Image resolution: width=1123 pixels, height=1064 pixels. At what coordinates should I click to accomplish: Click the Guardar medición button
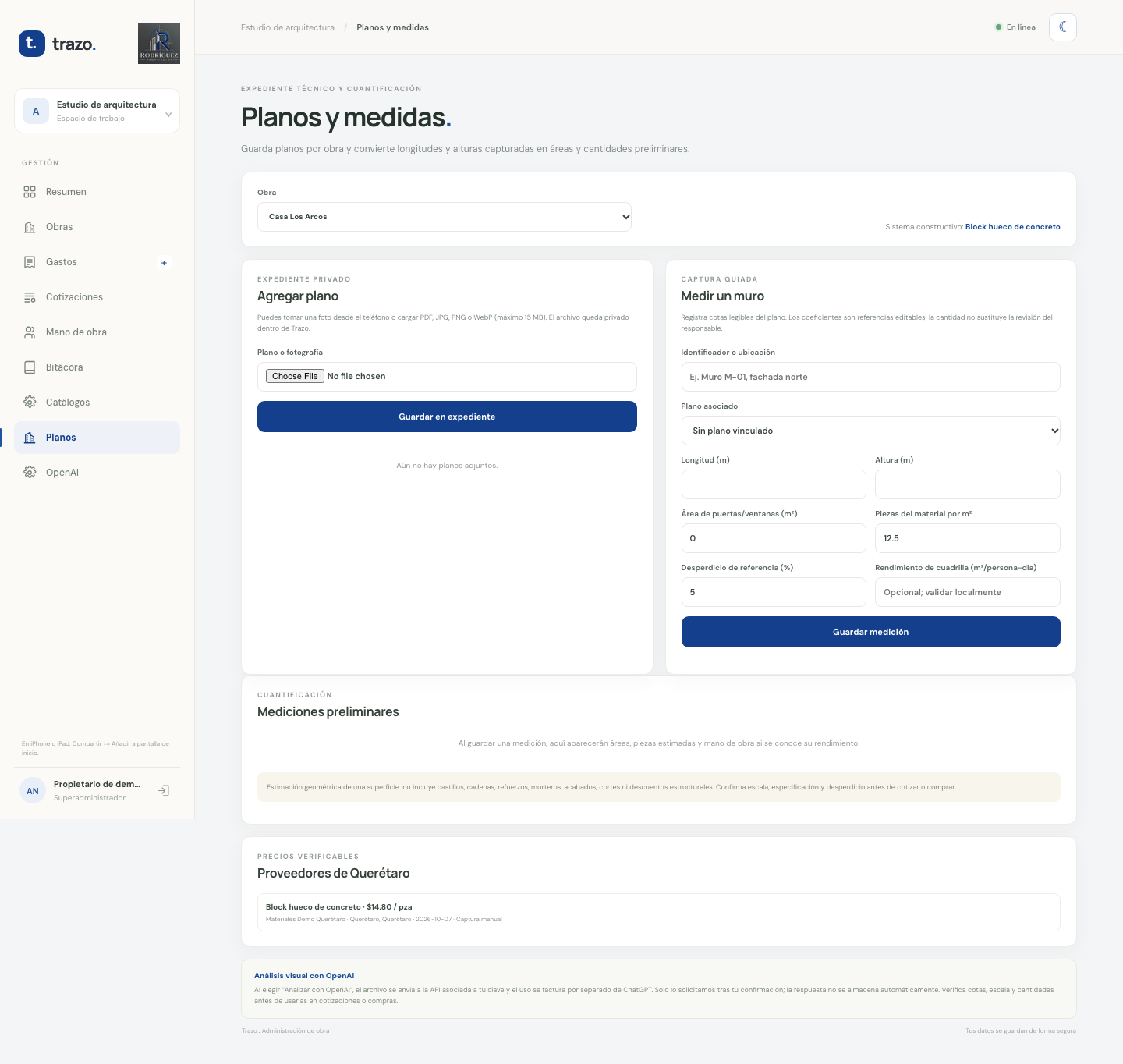(870, 632)
